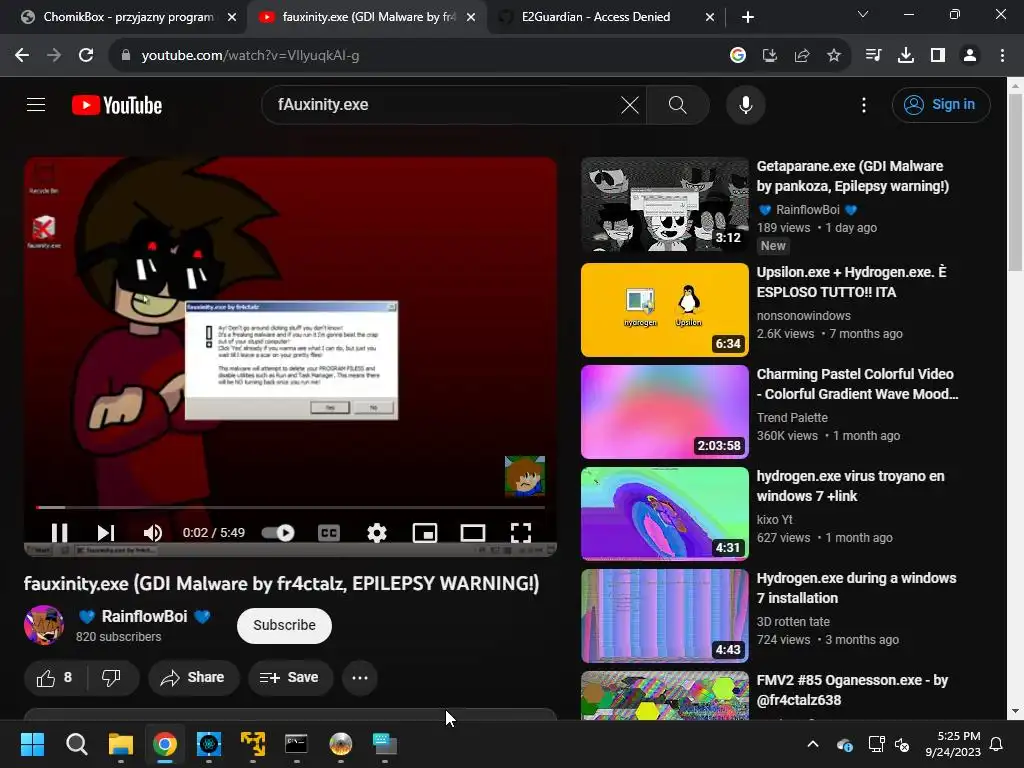Open hydrogen.exe virus troyano video title
The width and height of the screenshot is (1024, 768).
[x=850, y=486]
